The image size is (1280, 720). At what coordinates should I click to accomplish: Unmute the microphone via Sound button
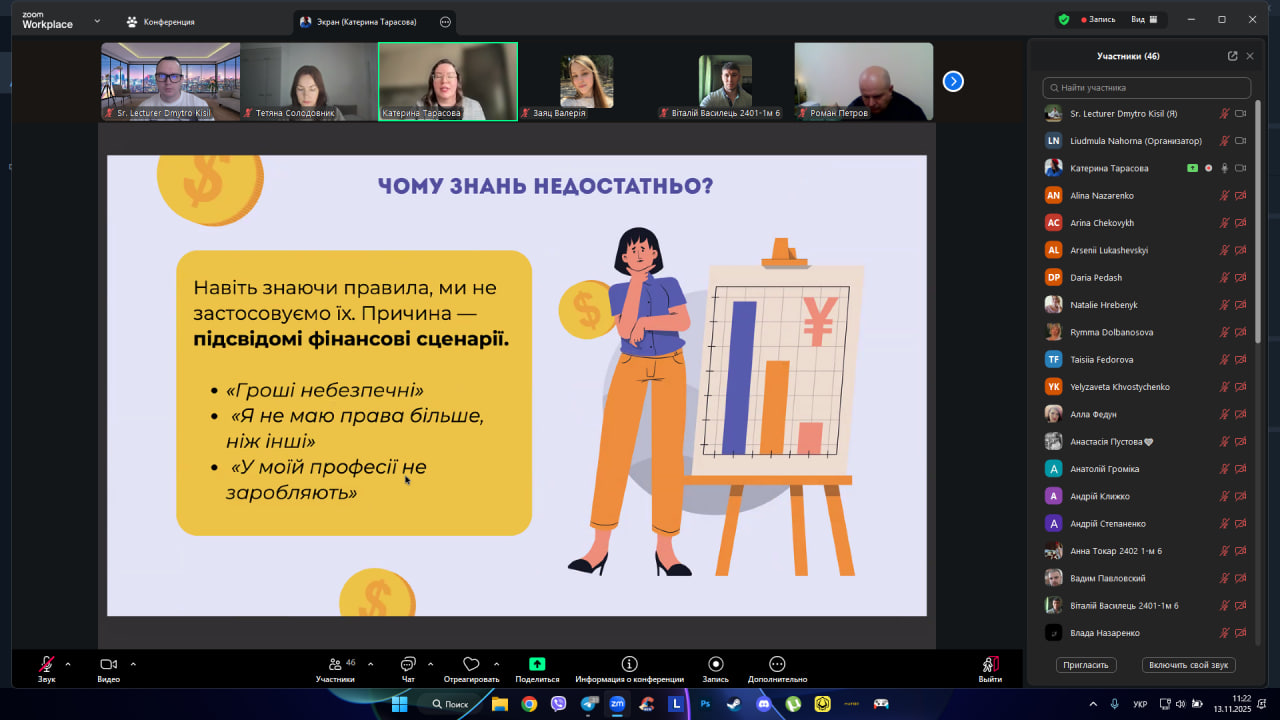(46, 665)
